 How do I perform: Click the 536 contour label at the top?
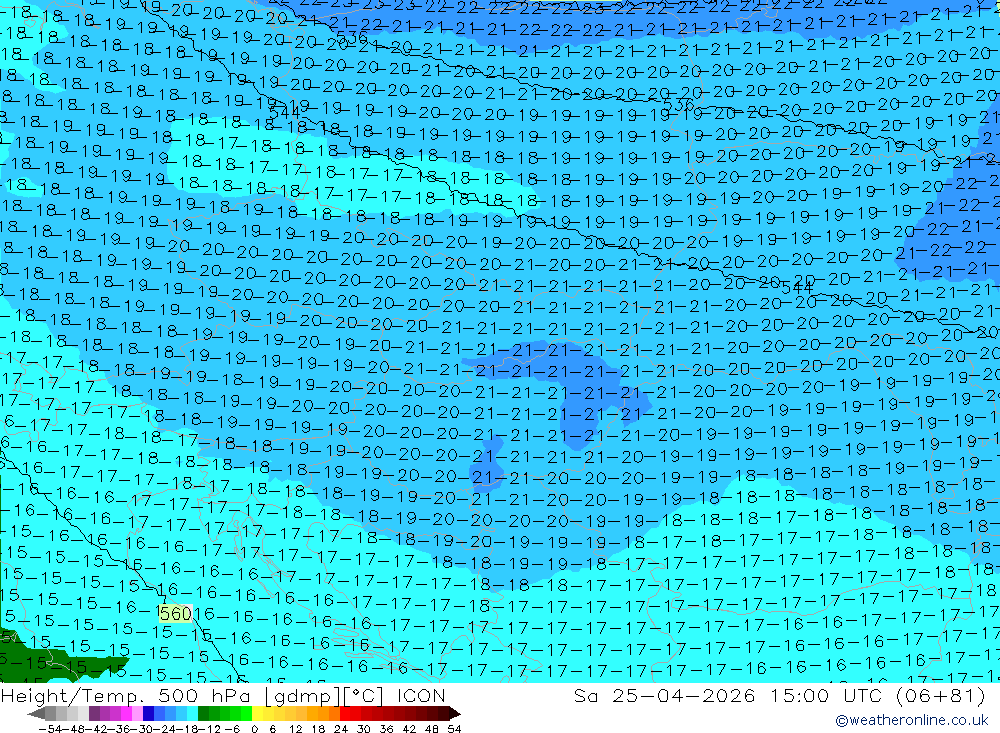351,38
